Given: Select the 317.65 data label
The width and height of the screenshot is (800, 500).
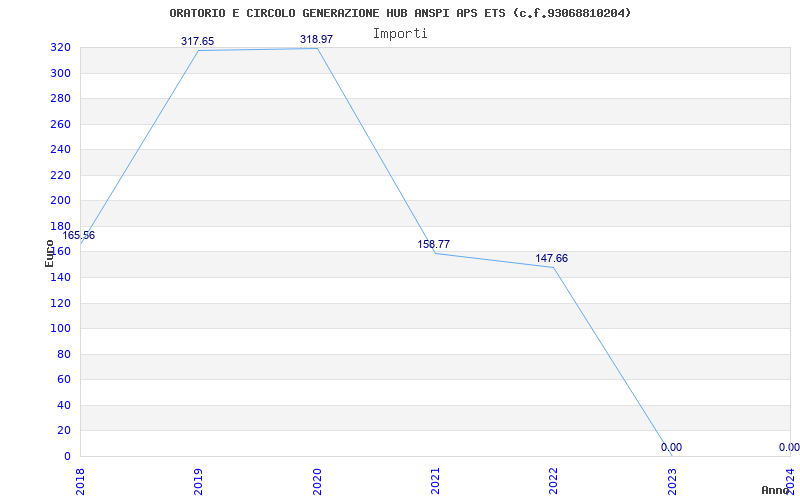Looking at the screenshot, I should [197, 41].
